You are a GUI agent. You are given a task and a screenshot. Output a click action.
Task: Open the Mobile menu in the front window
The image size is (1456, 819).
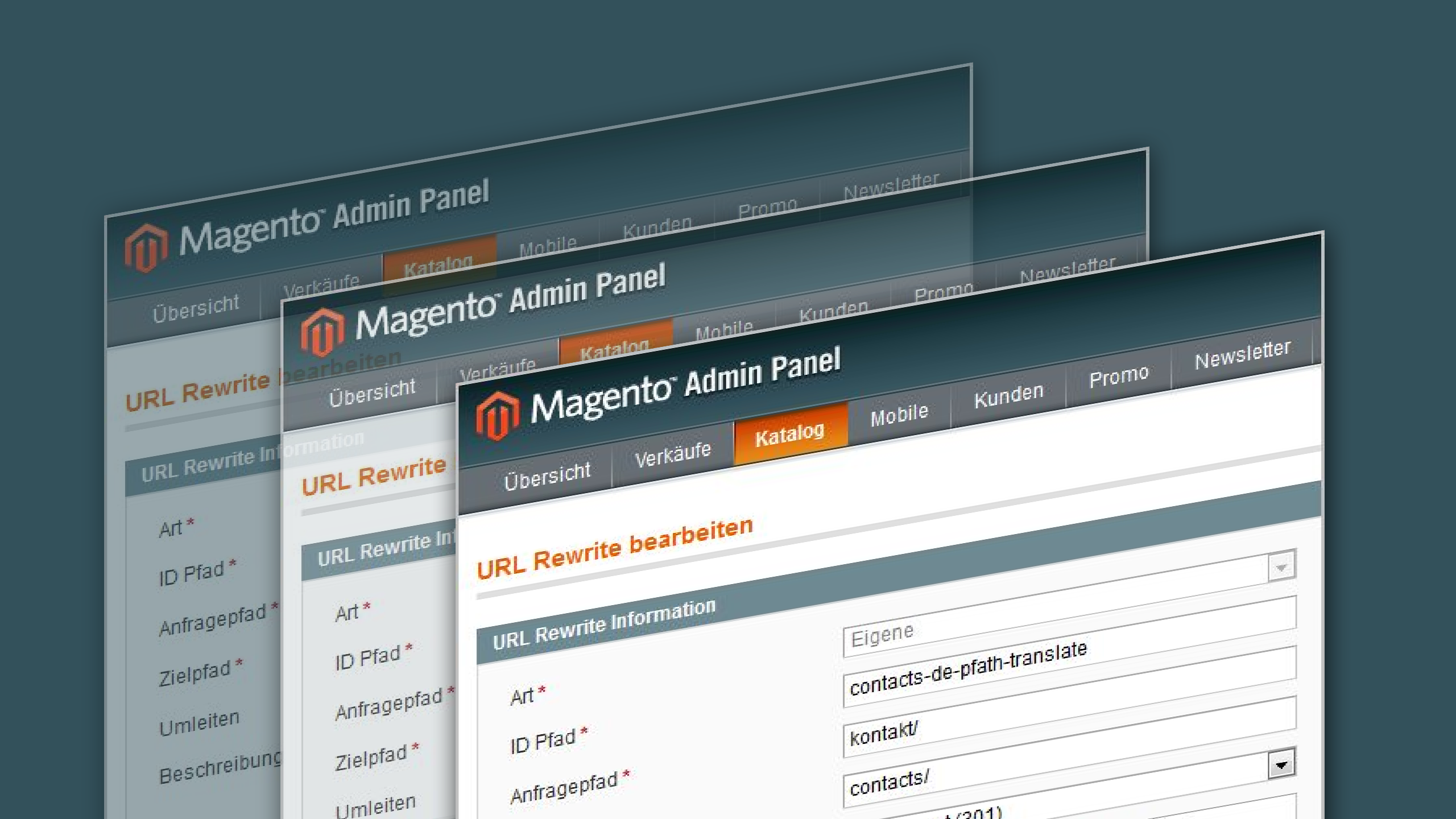[899, 415]
